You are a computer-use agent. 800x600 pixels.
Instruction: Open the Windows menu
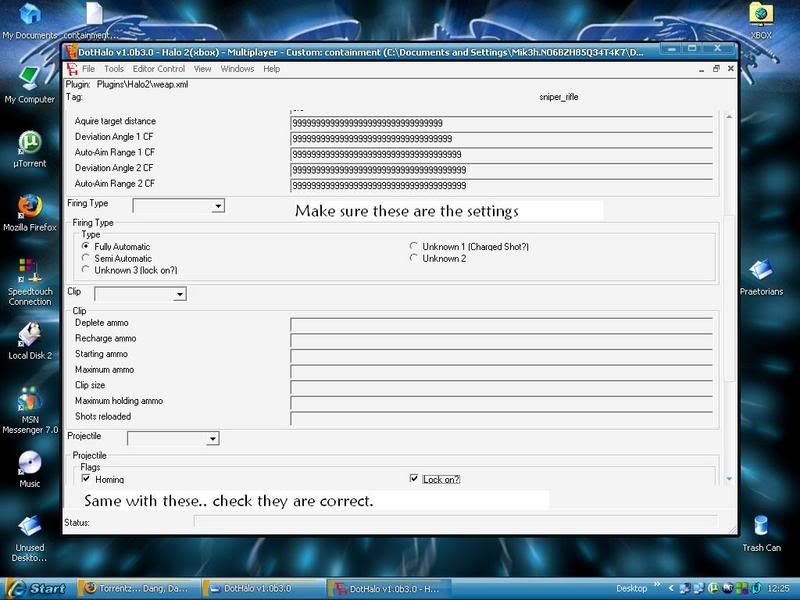point(237,69)
